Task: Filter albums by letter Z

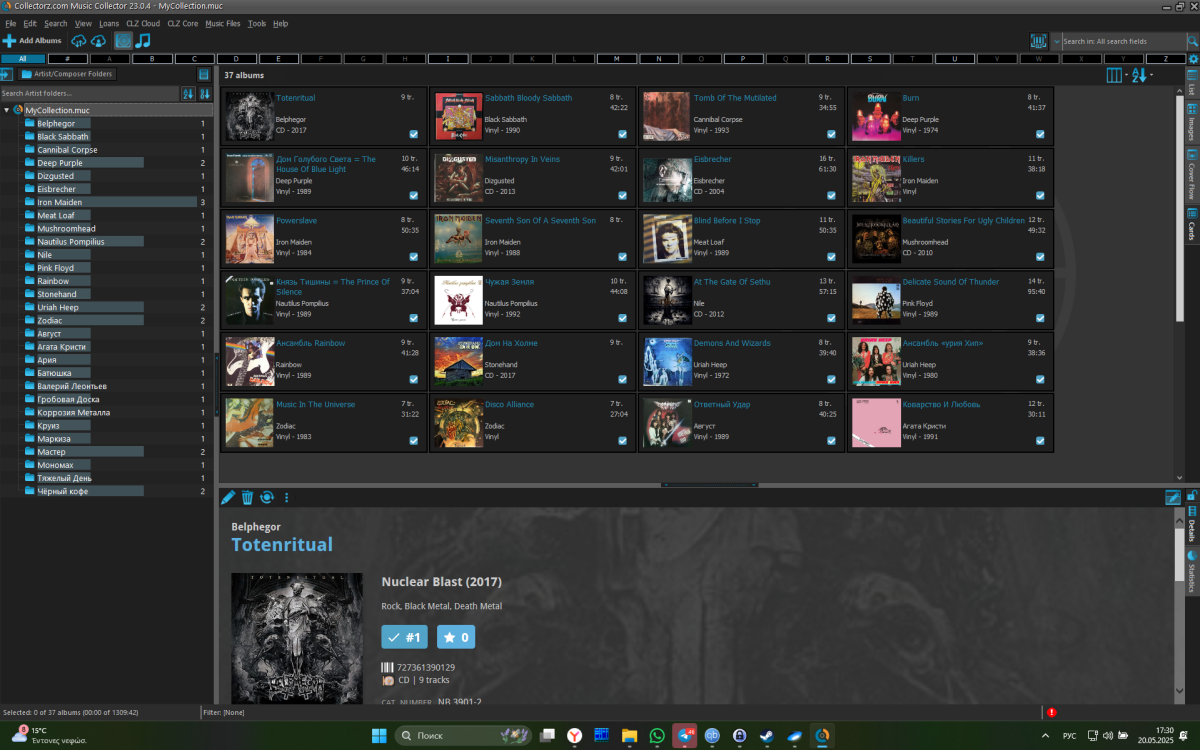Action: click(x=1165, y=59)
